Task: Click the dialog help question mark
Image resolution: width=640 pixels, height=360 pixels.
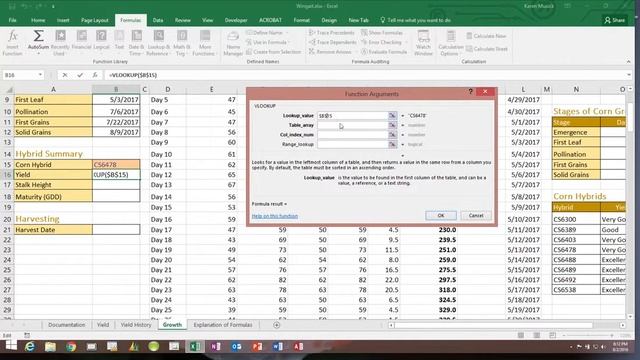Action: [x=470, y=92]
